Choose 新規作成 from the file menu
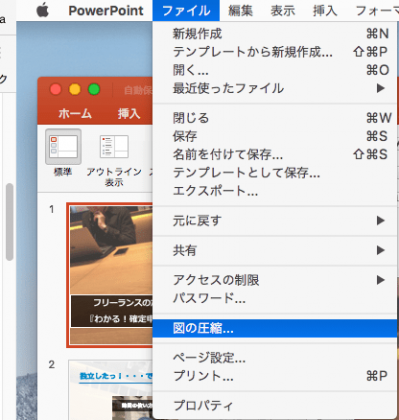399x420 pixels. point(275,34)
